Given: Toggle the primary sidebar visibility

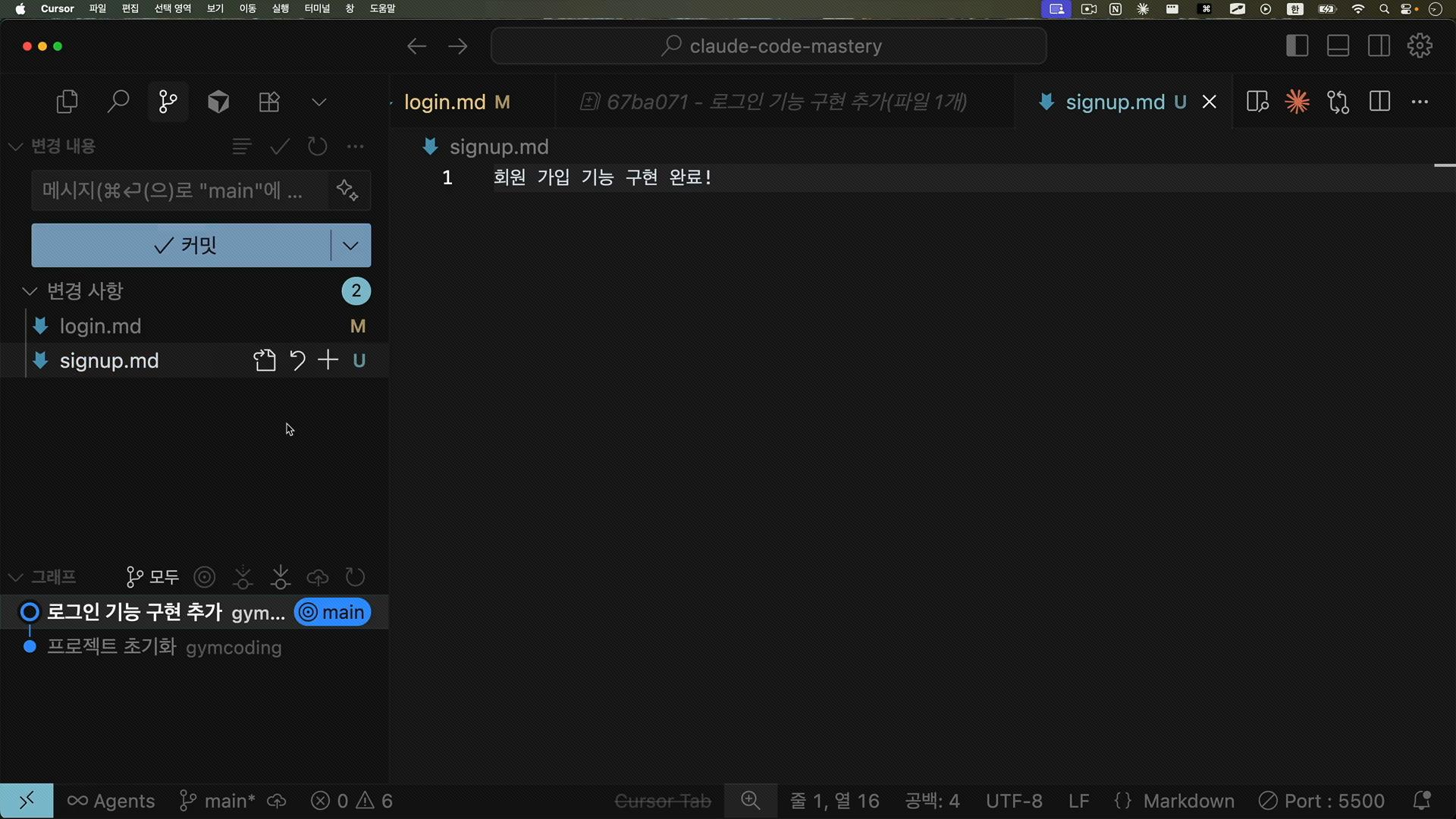Looking at the screenshot, I should click(1297, 46).
